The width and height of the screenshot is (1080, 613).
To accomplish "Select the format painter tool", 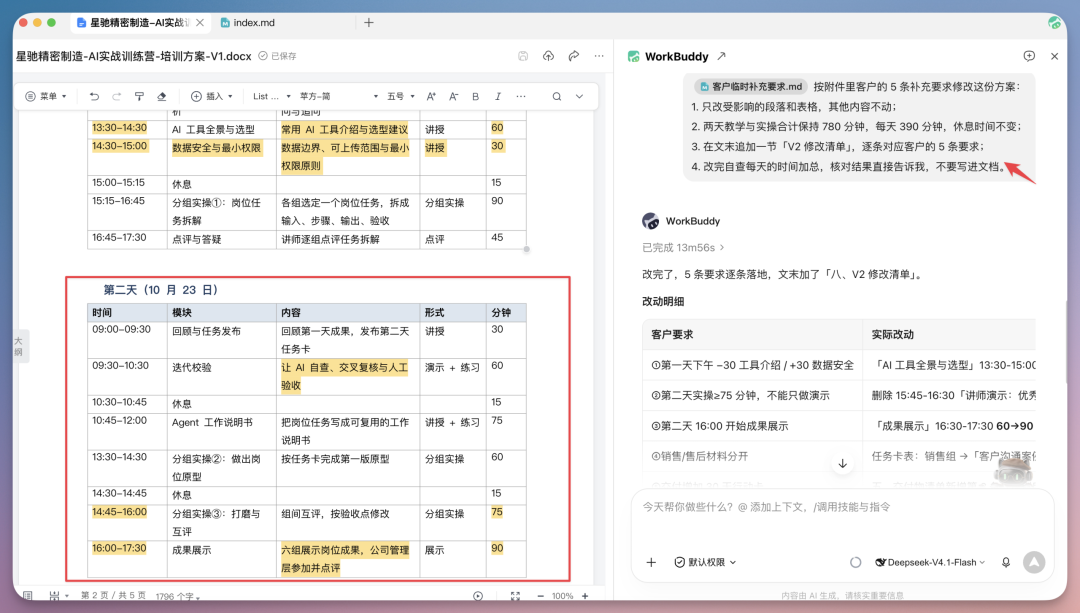I will point(139,96).
